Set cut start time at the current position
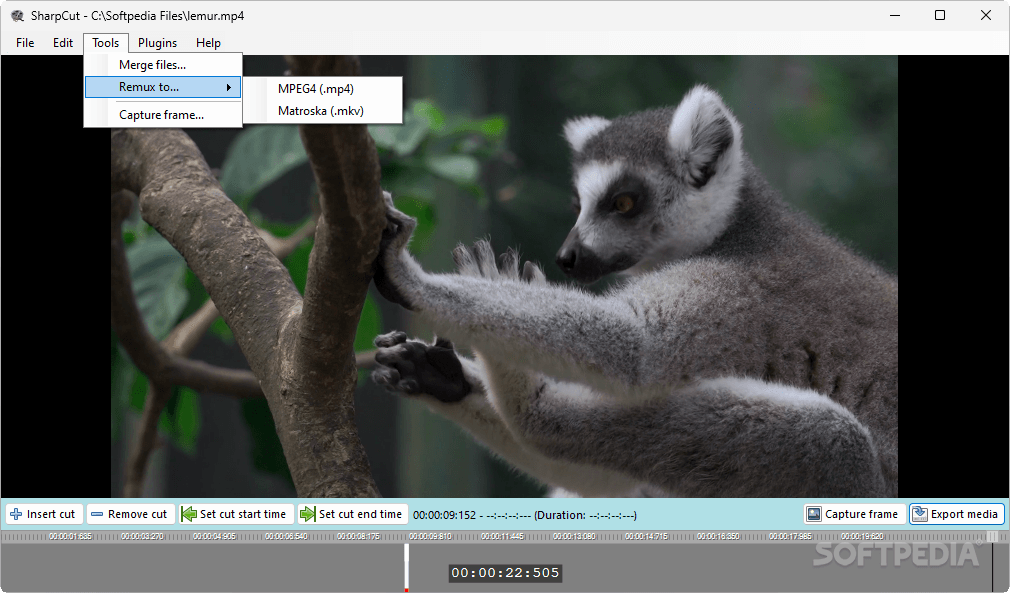 coord(236,514)
